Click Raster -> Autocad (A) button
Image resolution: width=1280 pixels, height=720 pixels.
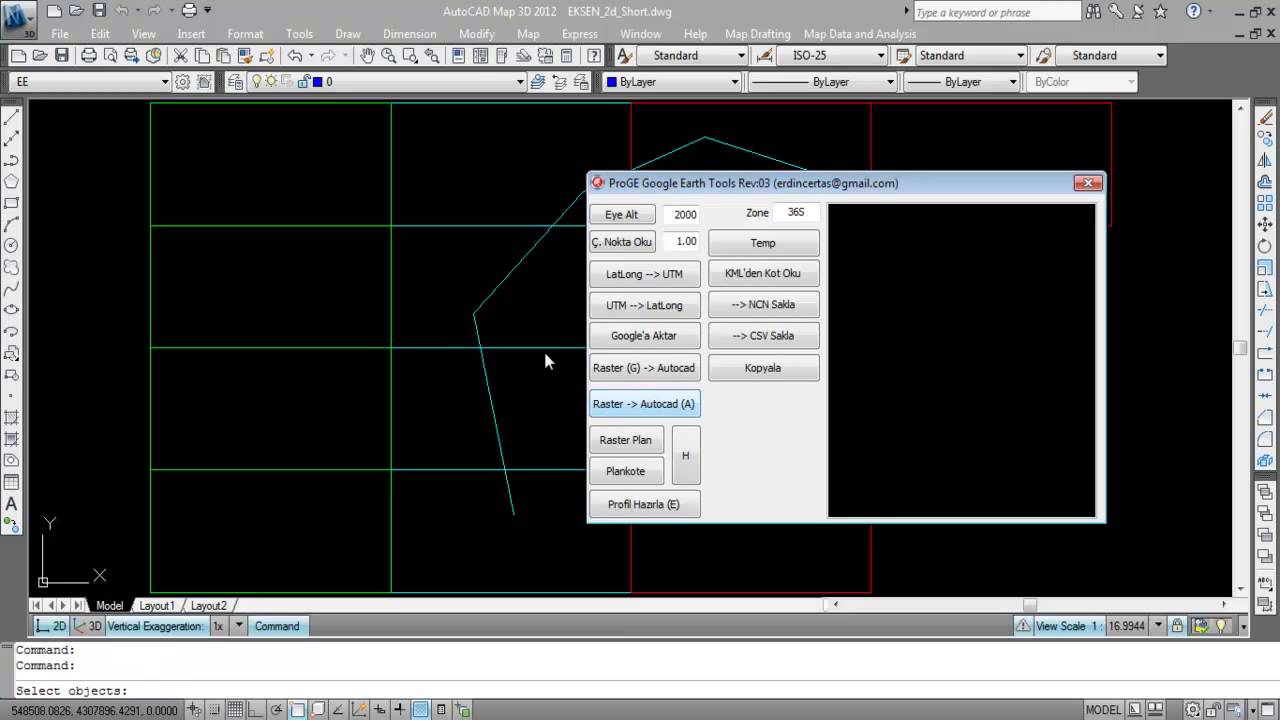pos(645,404)
